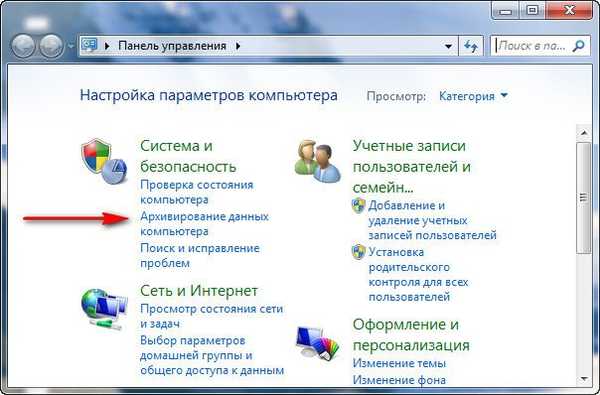Open Оформление и персонализация category
The height and width of the screenshot is (395, 600).
tap(411, 335)
